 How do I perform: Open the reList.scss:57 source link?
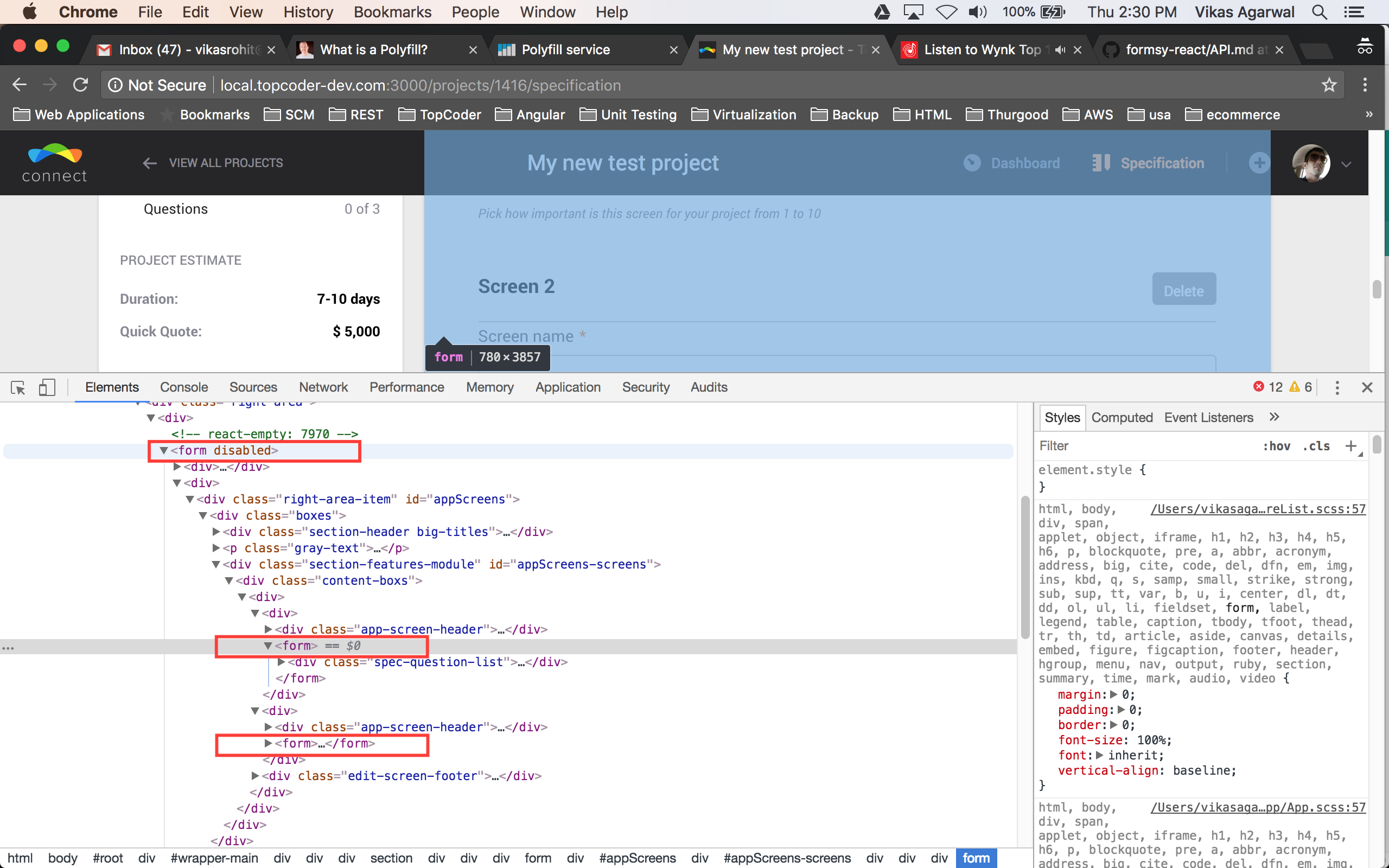(x=1258, y=509)
